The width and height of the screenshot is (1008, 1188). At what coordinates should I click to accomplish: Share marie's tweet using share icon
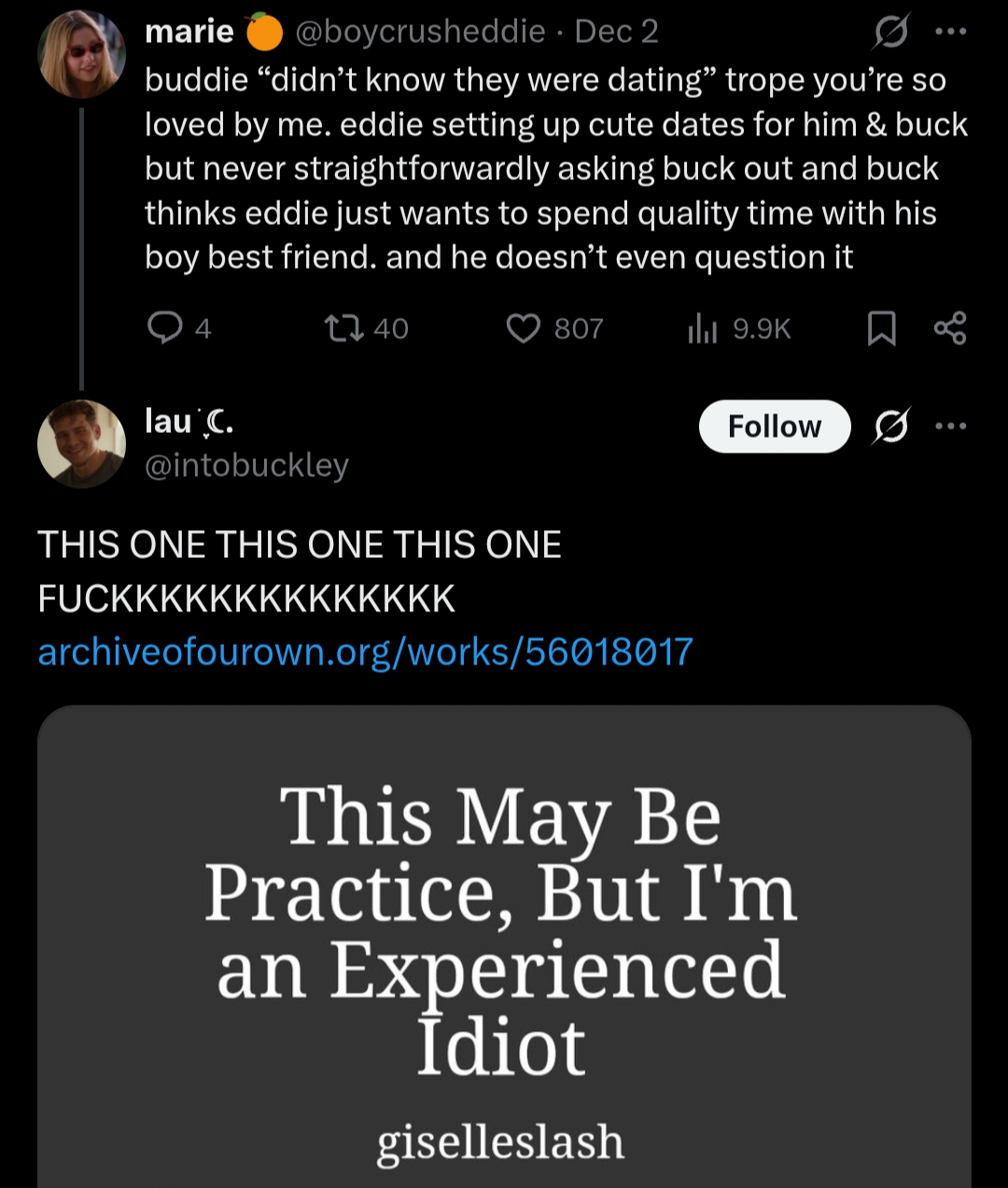pos(950,328)
